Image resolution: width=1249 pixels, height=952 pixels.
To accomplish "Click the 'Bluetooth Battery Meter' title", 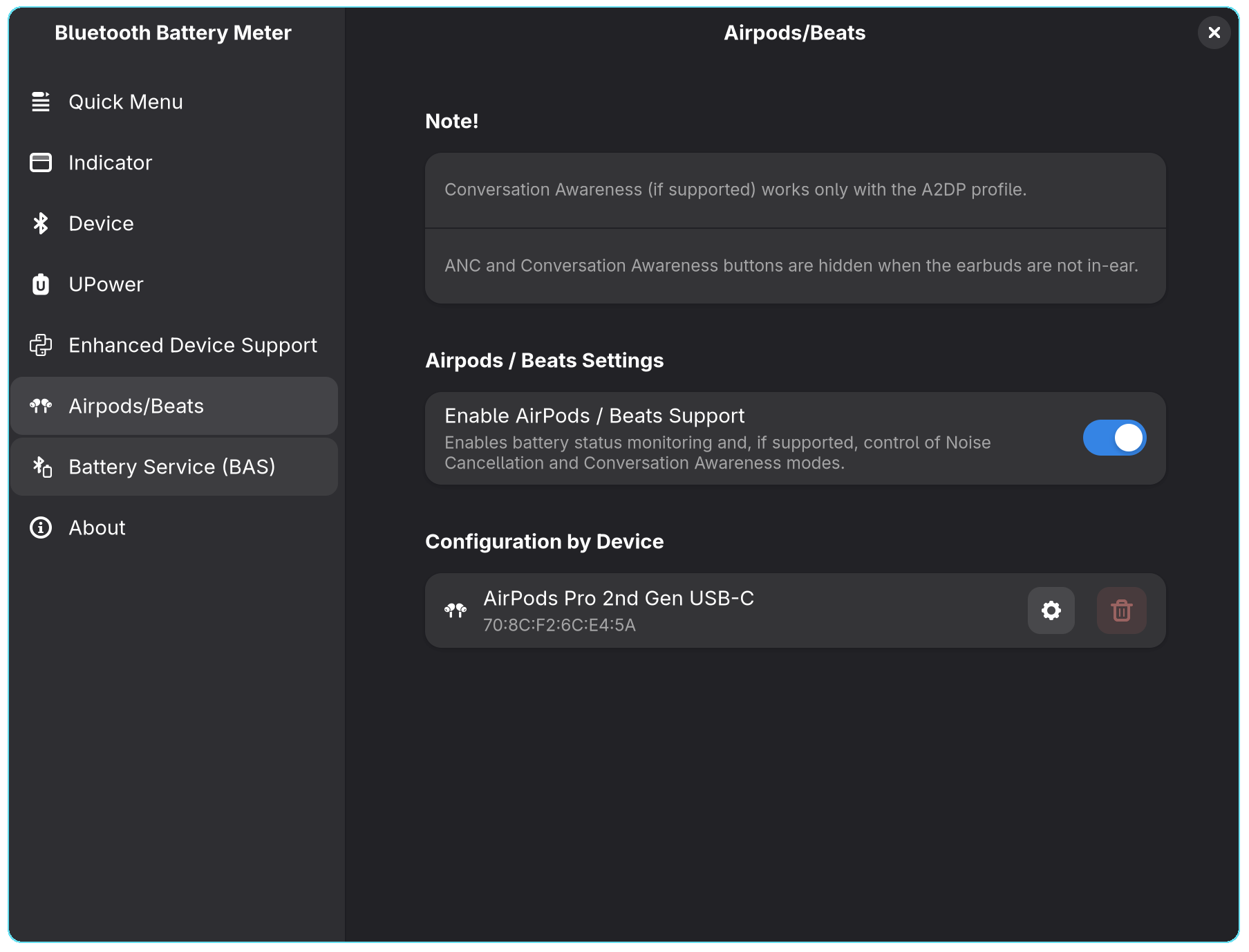I will coord(173,32).
